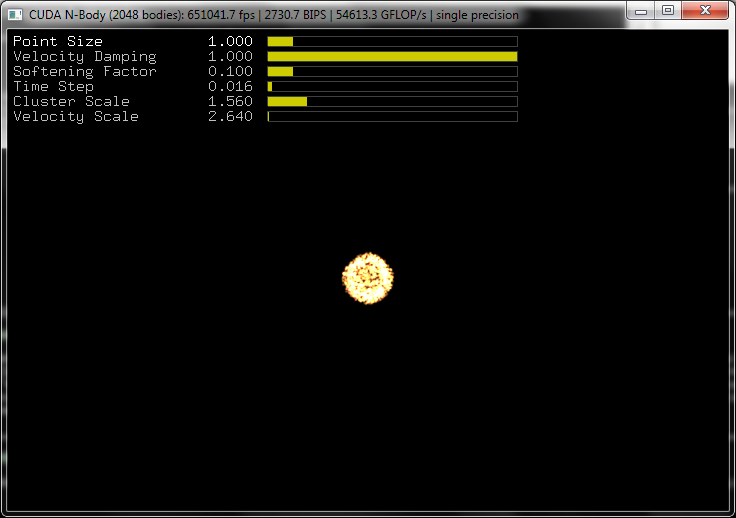Click the Velocity Scale slider bar
Viewport: 736px width, 518px height.
click(x=392, y=117)
